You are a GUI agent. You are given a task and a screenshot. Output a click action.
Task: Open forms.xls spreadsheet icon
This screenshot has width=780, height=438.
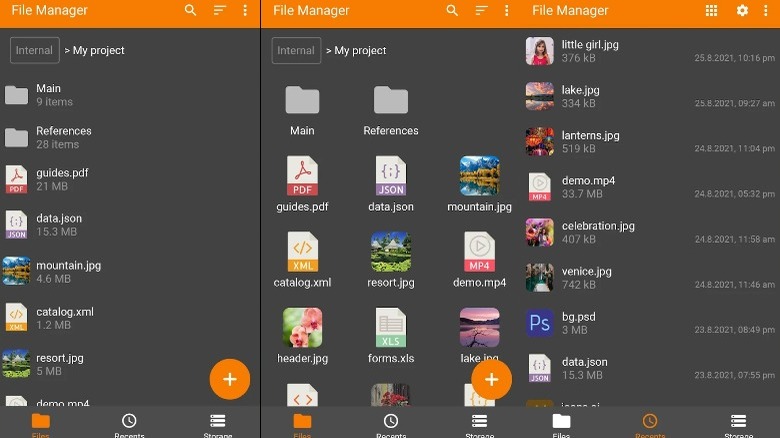390,328
